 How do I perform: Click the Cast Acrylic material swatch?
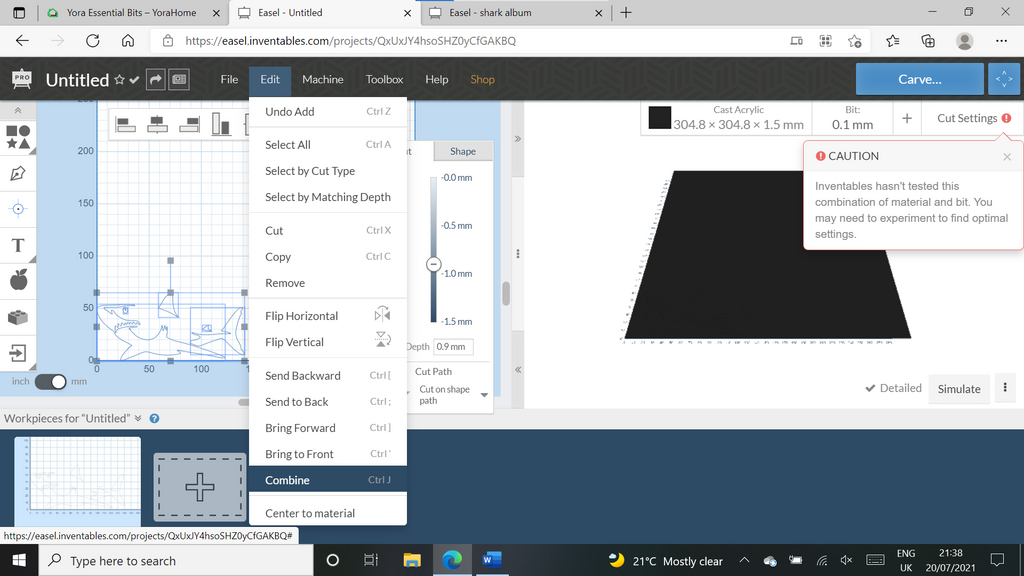tap(660, 118)
